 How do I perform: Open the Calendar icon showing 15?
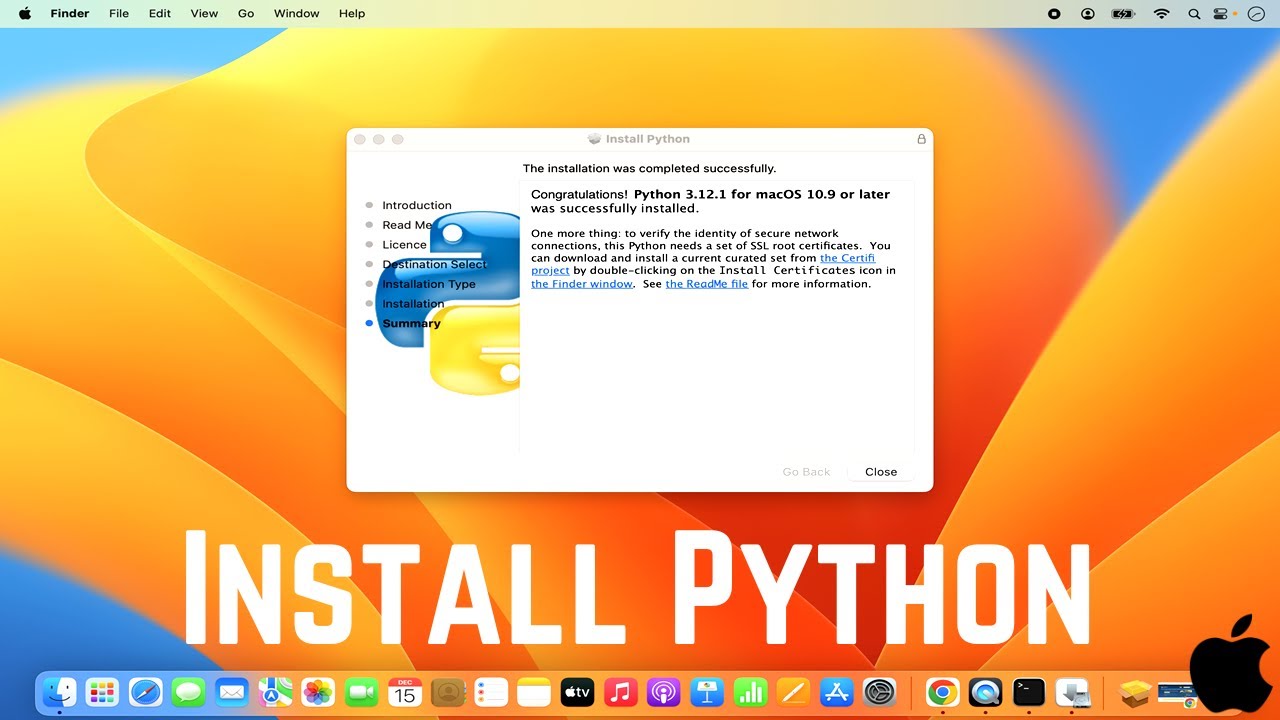click(x=405, y=692)
